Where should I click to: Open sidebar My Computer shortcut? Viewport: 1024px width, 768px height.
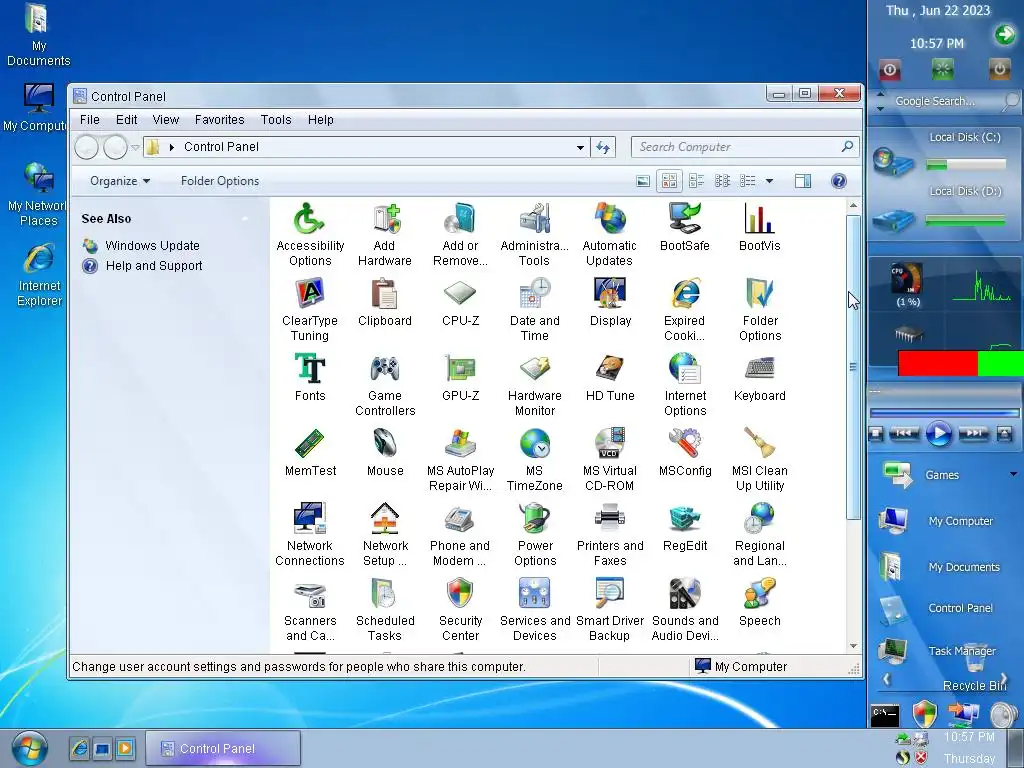(x=938, y=520)
